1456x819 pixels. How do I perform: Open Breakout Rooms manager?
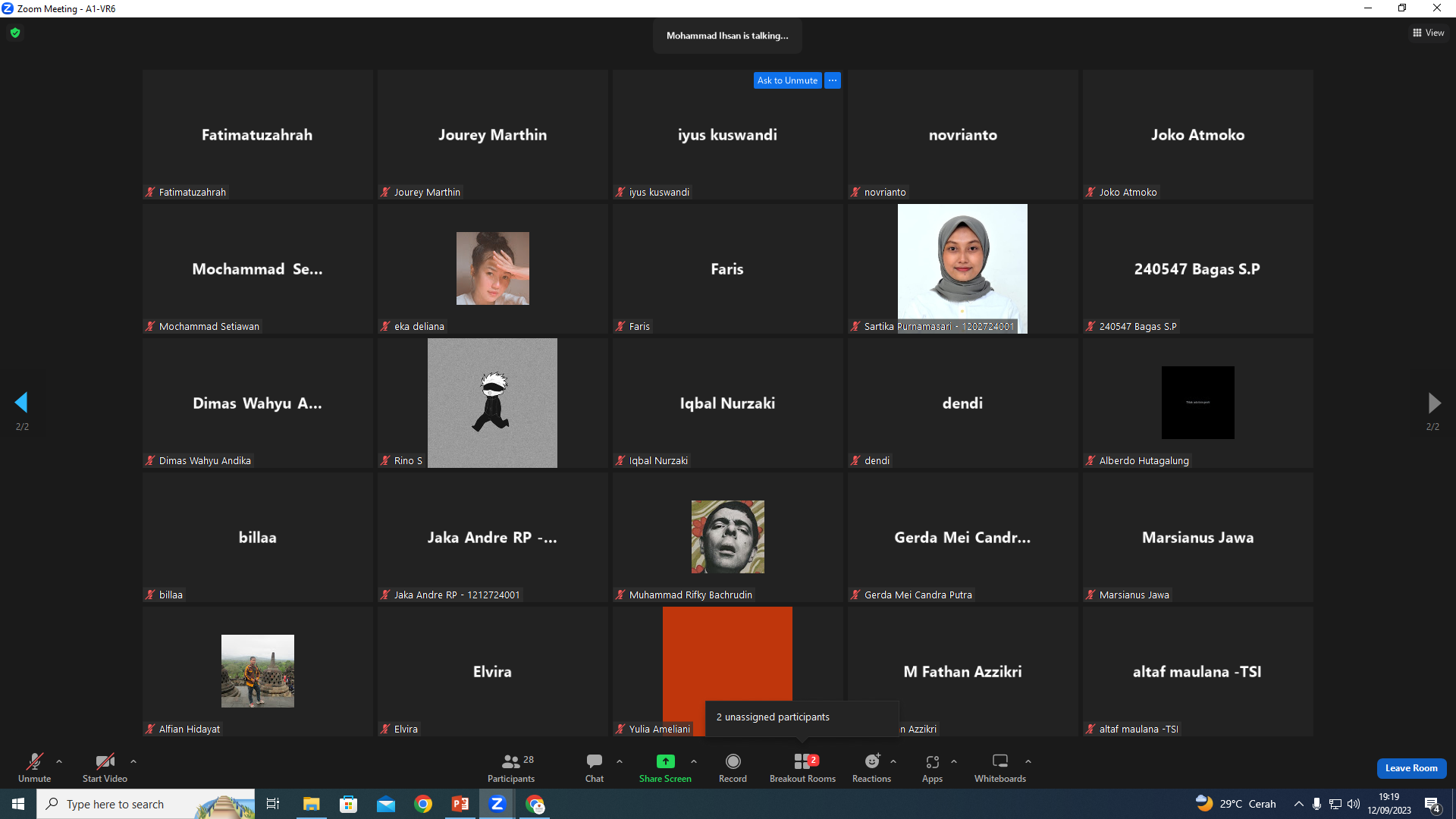pyautogui.click(x=802, y=767)
